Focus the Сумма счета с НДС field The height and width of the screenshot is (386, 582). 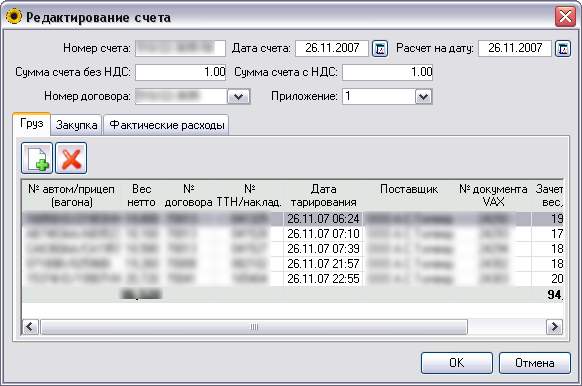point(388,72)
